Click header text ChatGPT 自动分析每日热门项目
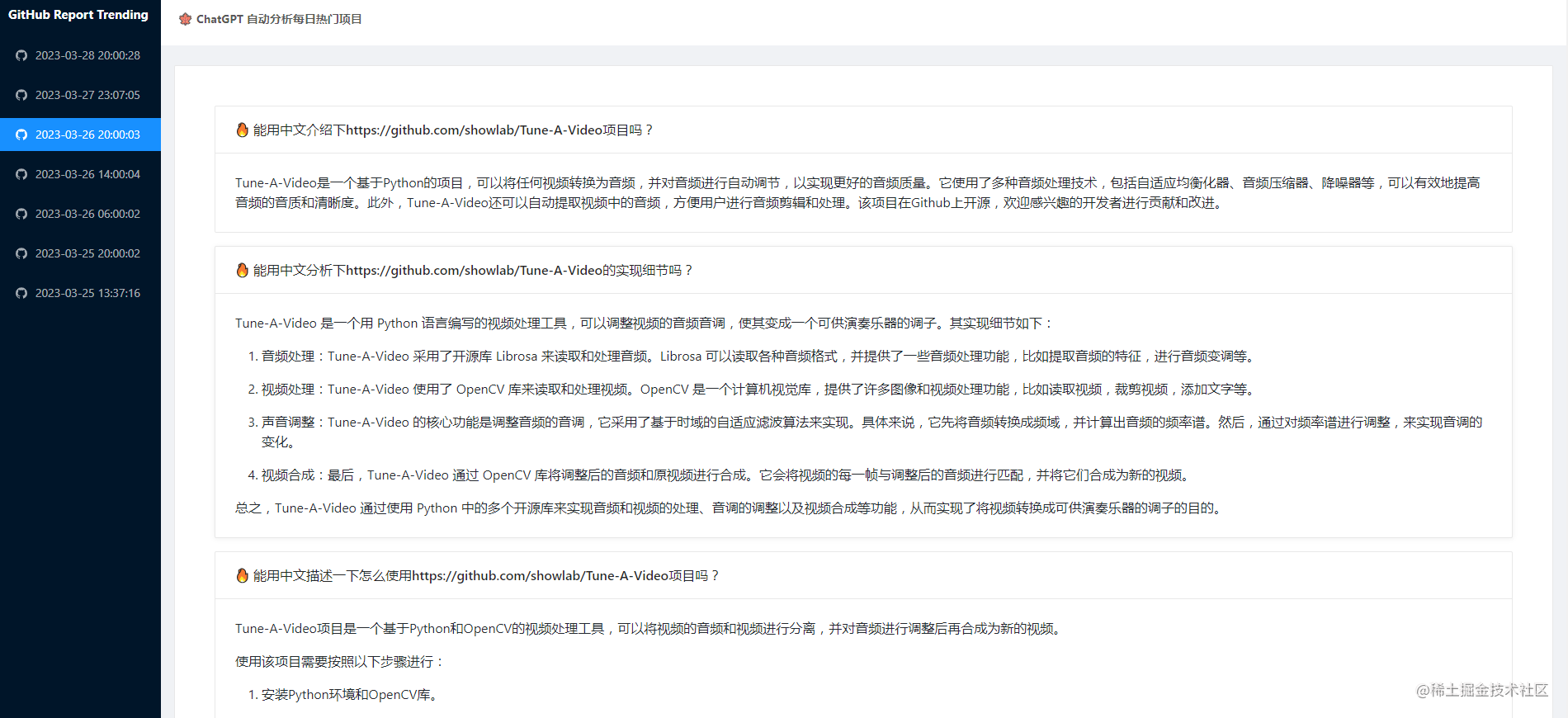The image size is (1568, 718). [279, 19]
